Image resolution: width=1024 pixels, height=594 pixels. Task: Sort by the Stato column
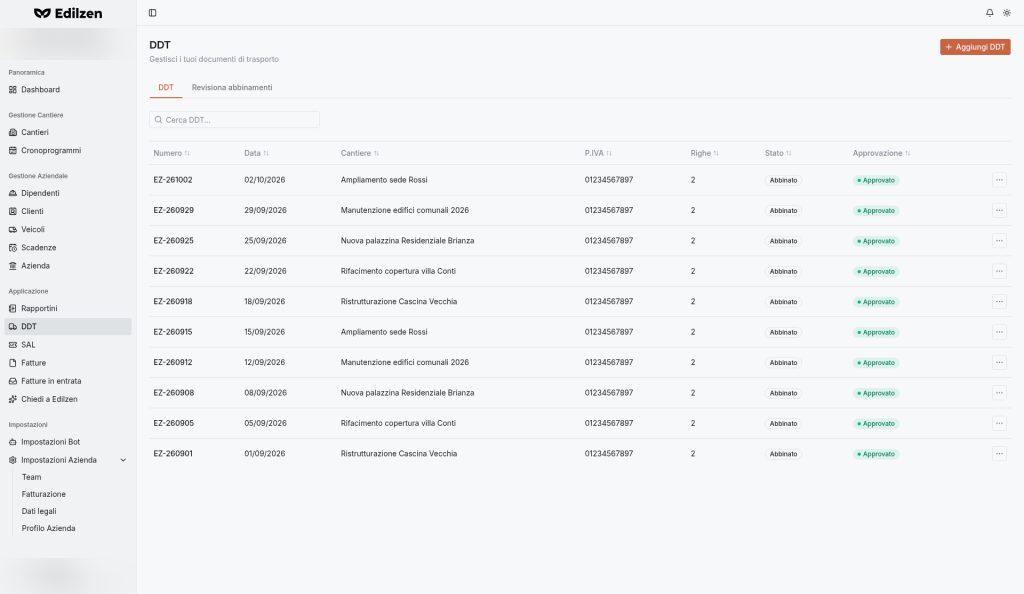pyautogui.click(x=778, y=153)
